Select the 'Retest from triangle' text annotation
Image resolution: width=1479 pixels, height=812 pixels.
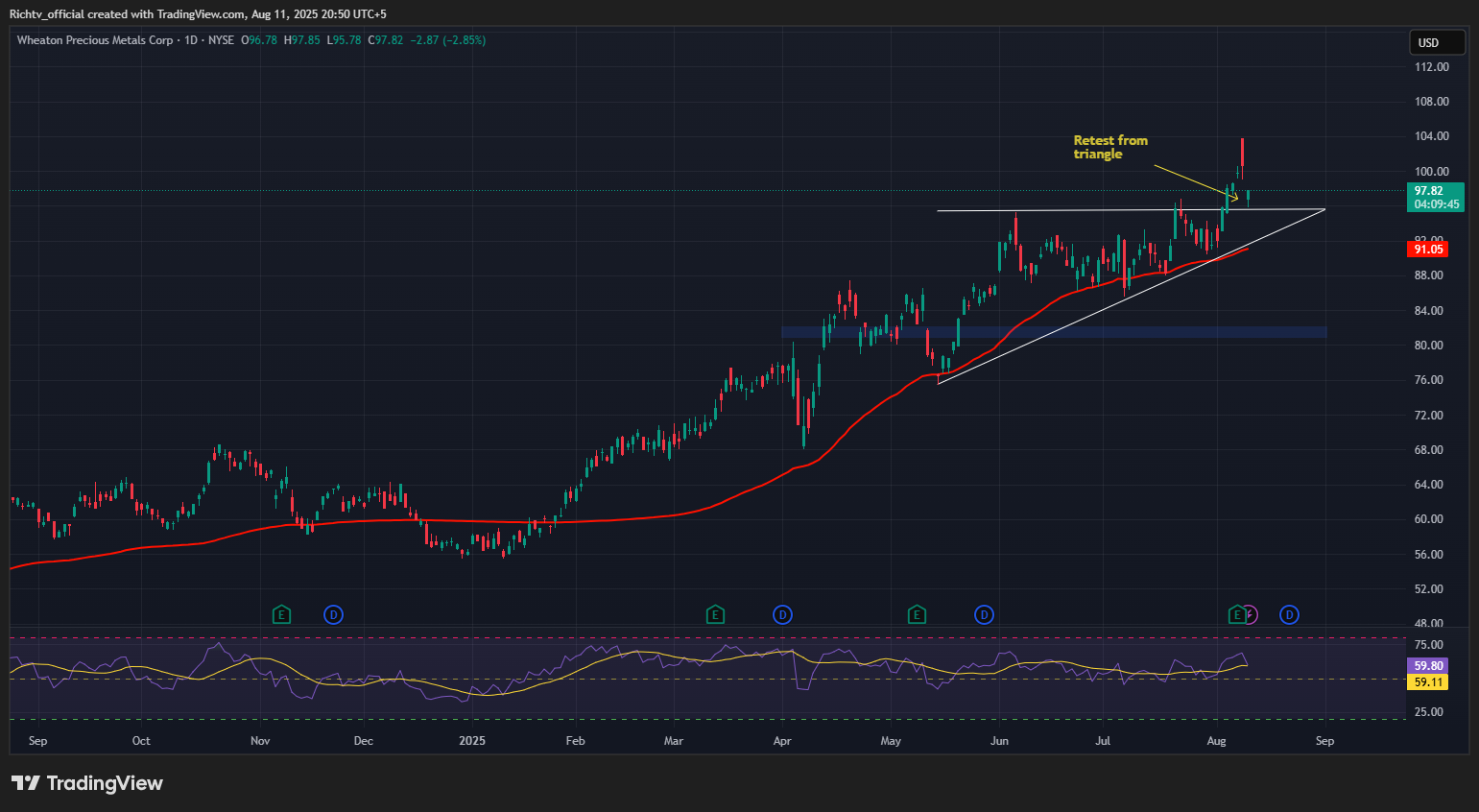(x=1109, y=147)
